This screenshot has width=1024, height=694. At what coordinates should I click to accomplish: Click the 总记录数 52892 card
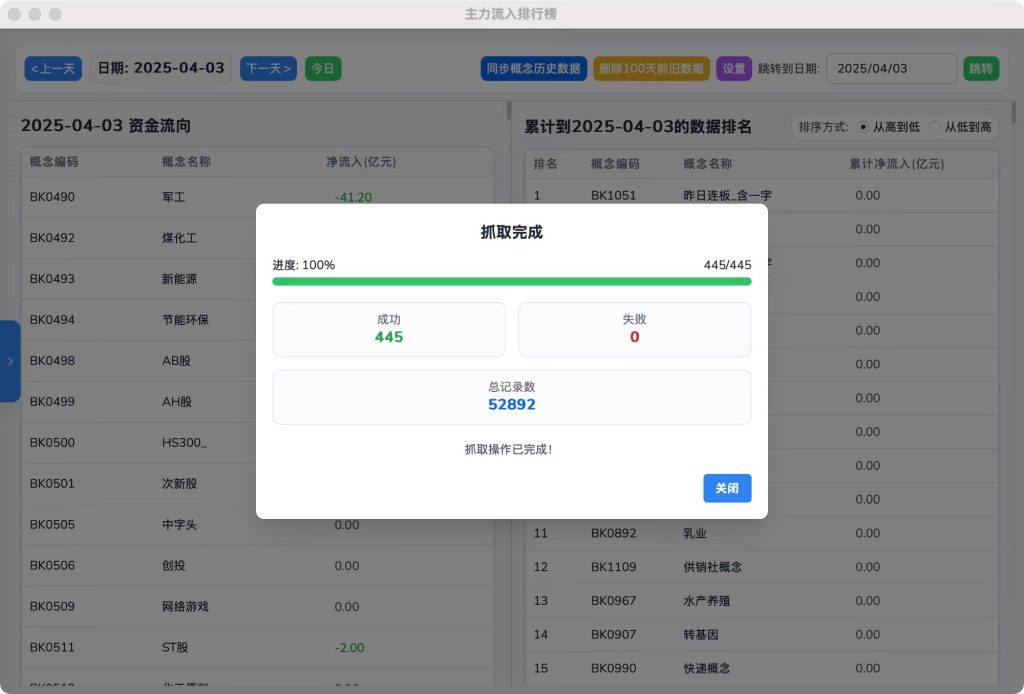(x=511, y=396)
